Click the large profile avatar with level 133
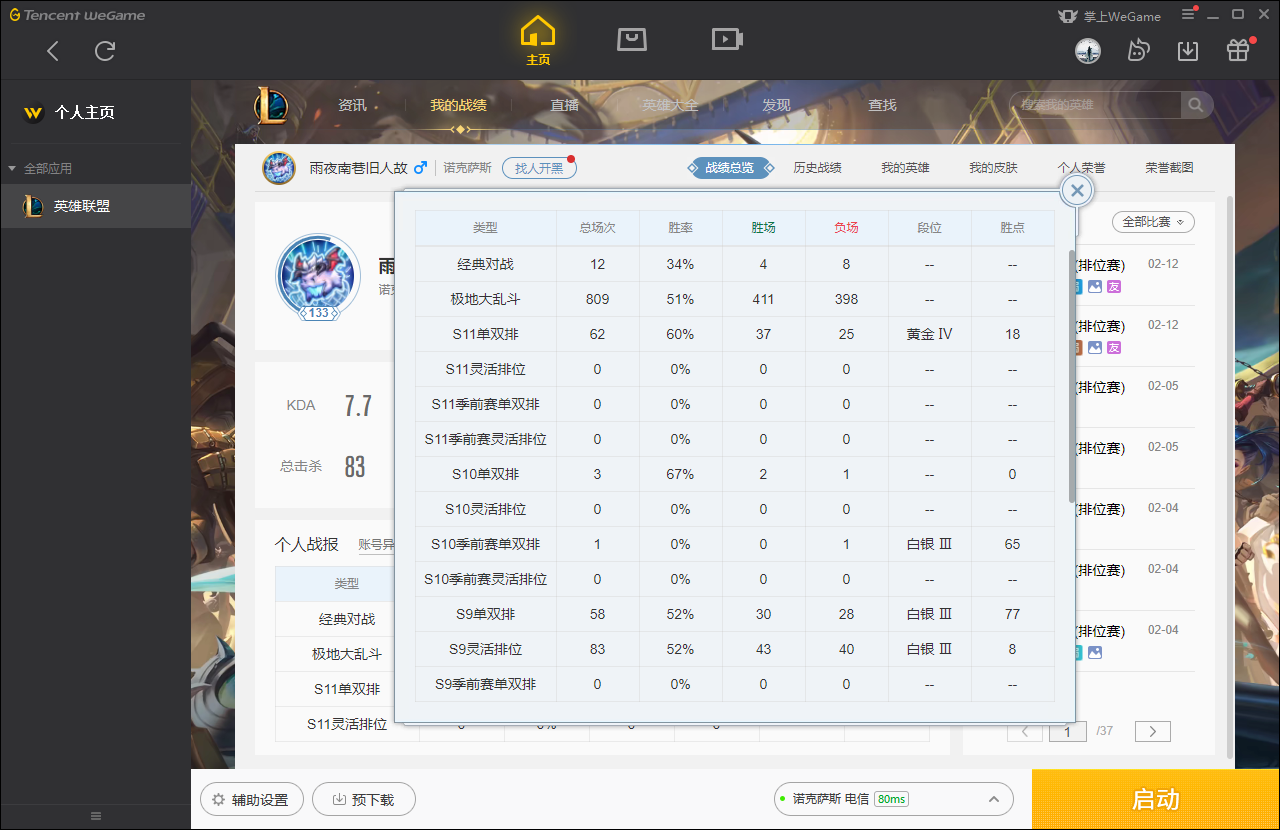 click(x=318, y=276)
